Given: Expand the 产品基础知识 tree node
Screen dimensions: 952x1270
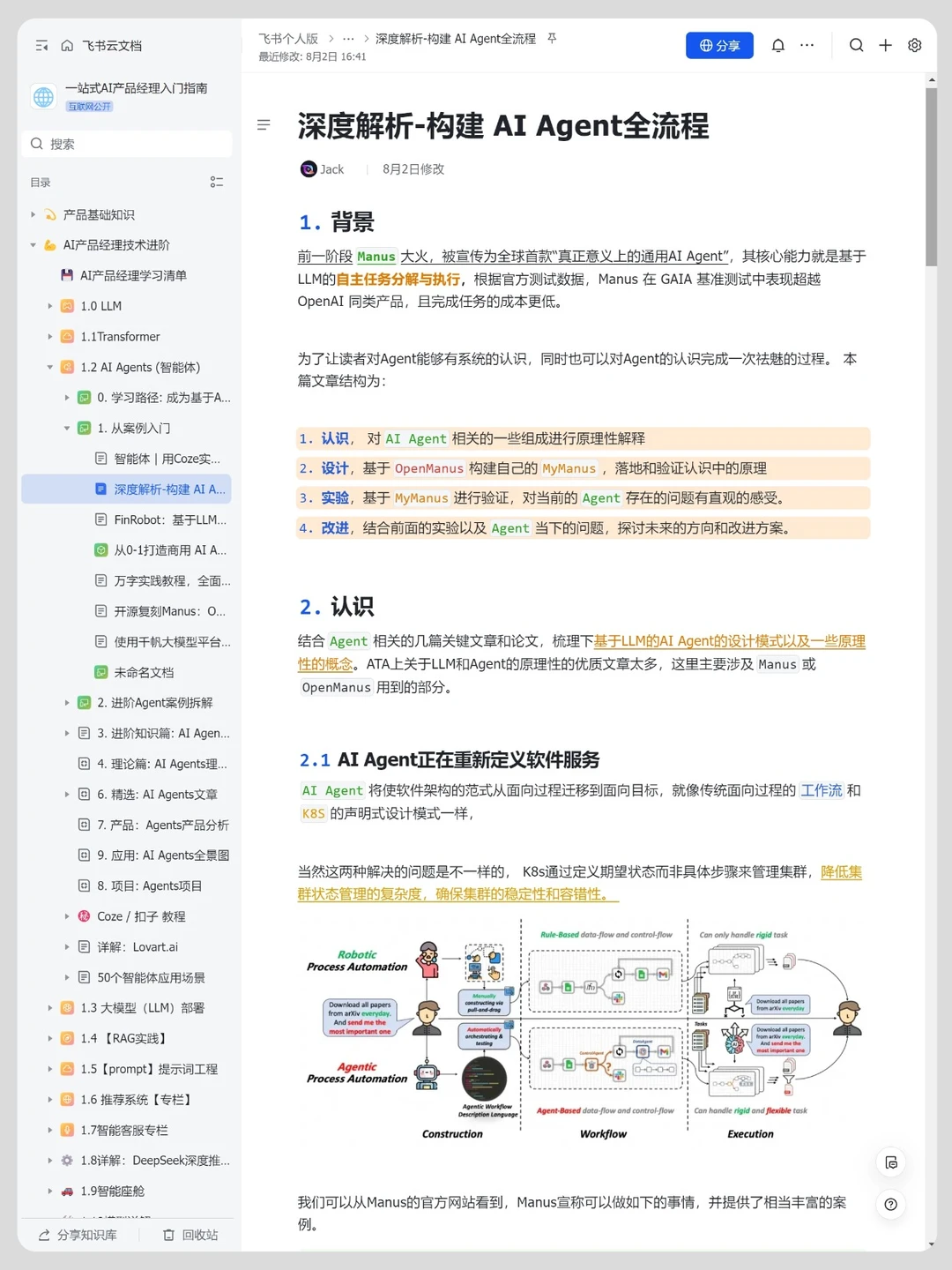Looking at the screenshot, I should [33, 214].
